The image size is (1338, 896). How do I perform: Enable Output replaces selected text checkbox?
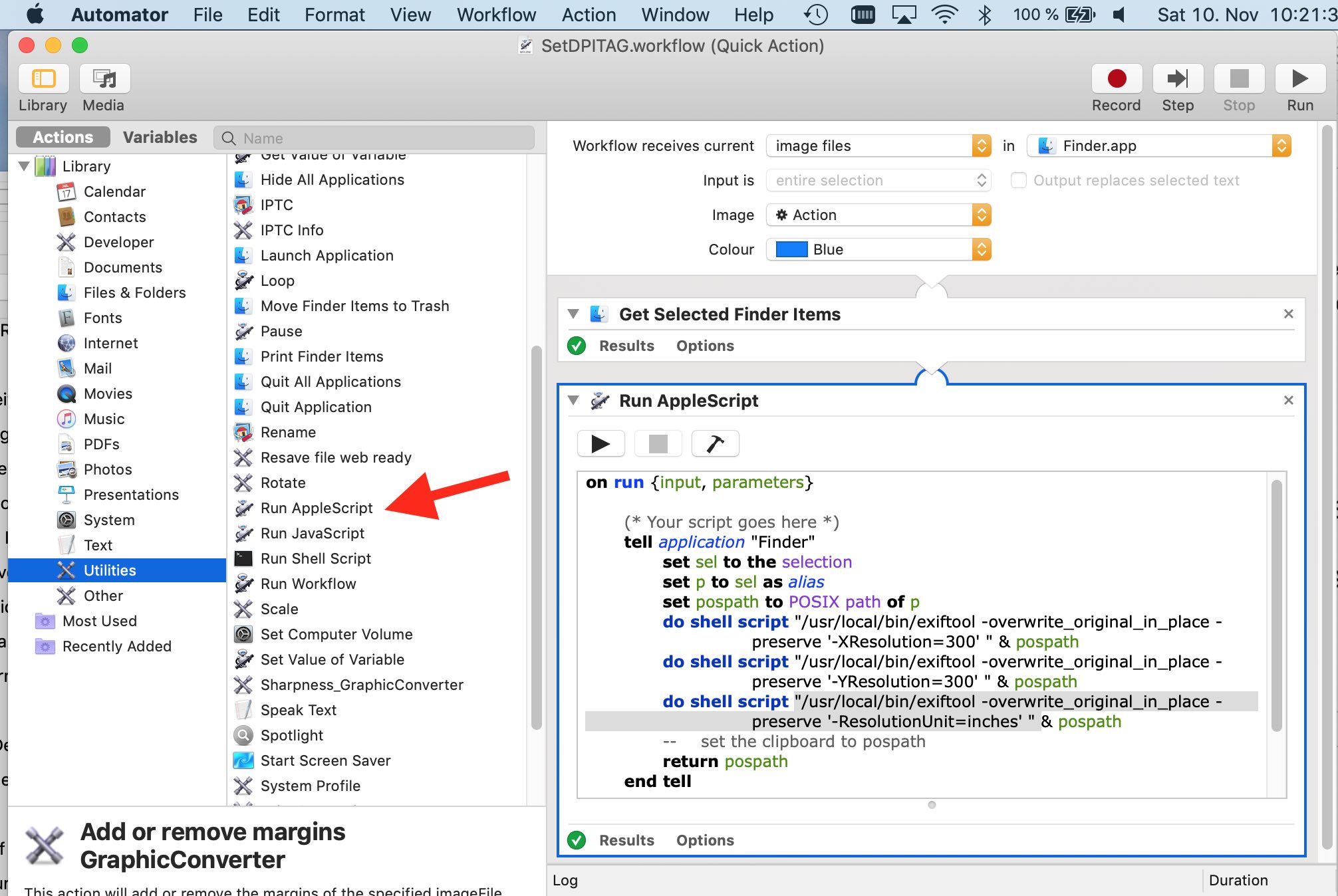pyautogui.click(x=1018, y=180)
